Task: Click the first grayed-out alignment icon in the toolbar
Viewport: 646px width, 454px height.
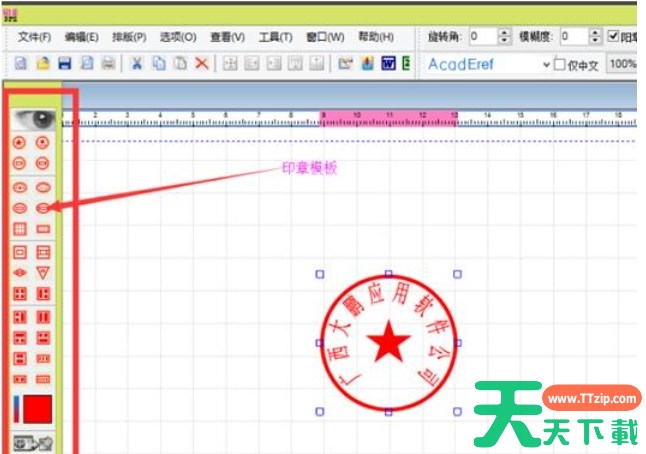Action: pyautogui.click(x=230, y=63)
